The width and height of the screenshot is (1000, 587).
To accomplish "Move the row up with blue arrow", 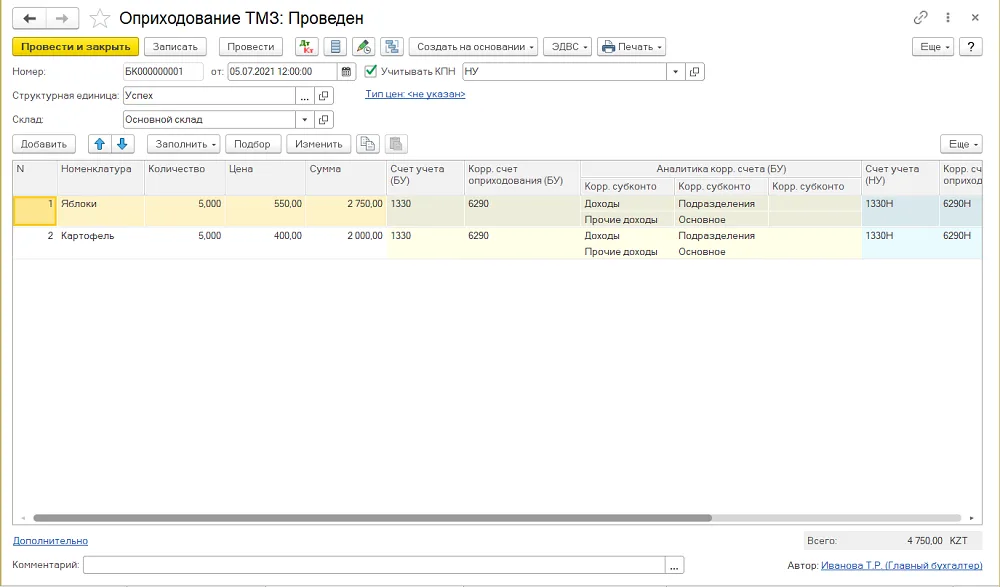I will tap(99, 144).
